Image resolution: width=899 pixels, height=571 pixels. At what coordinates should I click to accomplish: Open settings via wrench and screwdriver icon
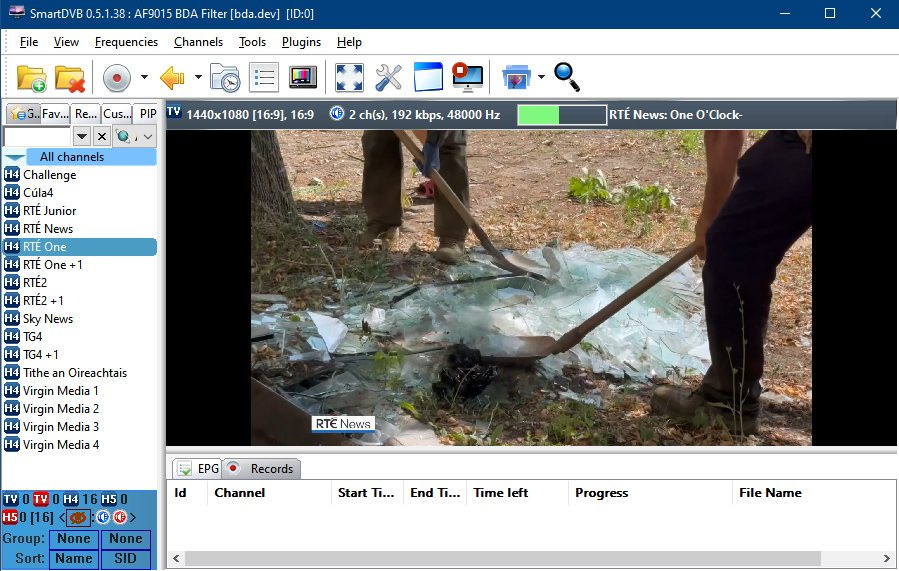(x=388, y=77)
